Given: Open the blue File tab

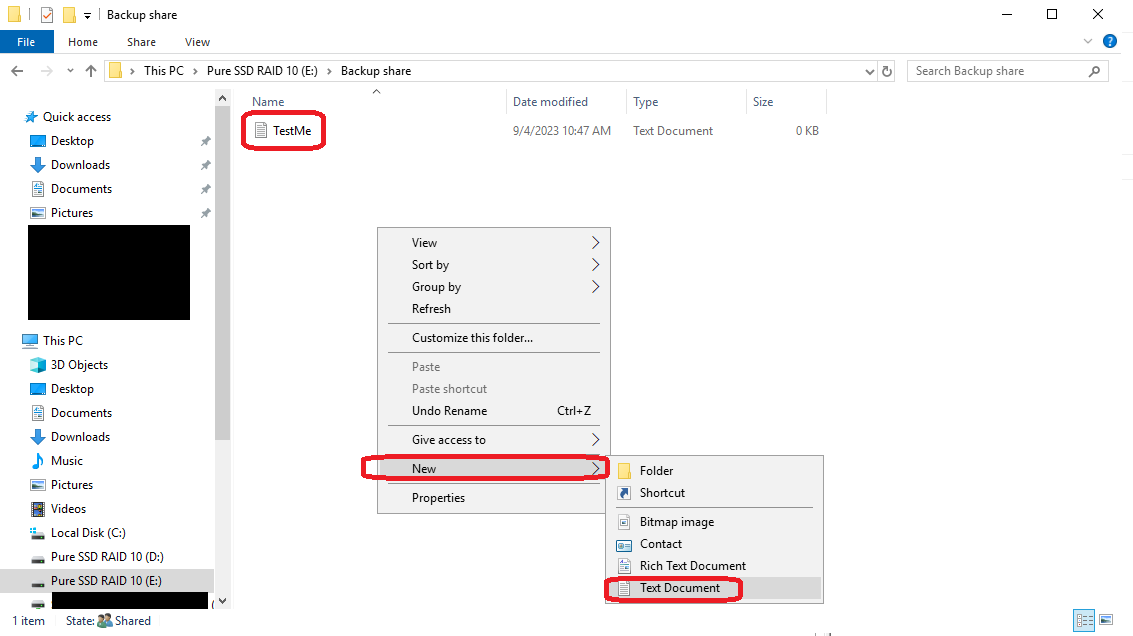Looking at the screenshot, I should coord(26,42).
